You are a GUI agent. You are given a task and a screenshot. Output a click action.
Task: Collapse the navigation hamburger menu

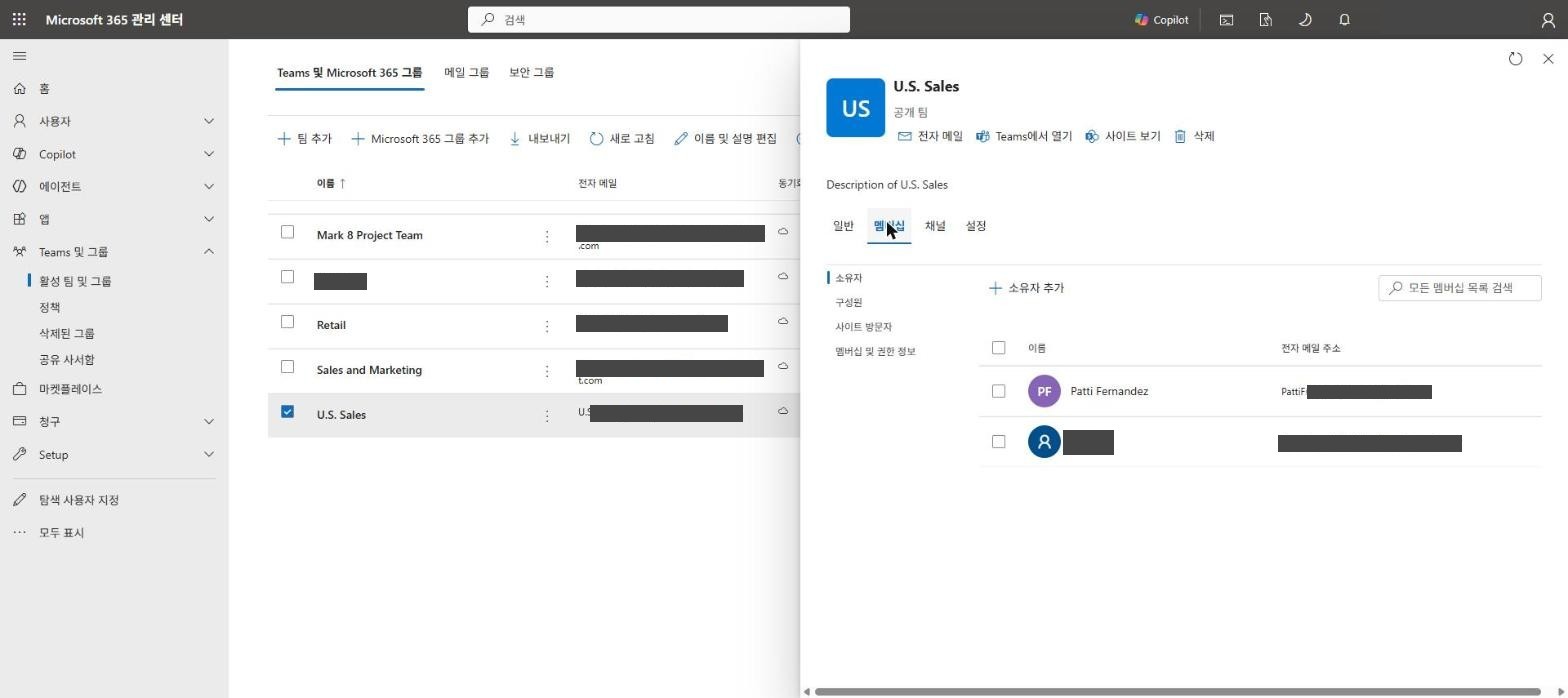19,56
